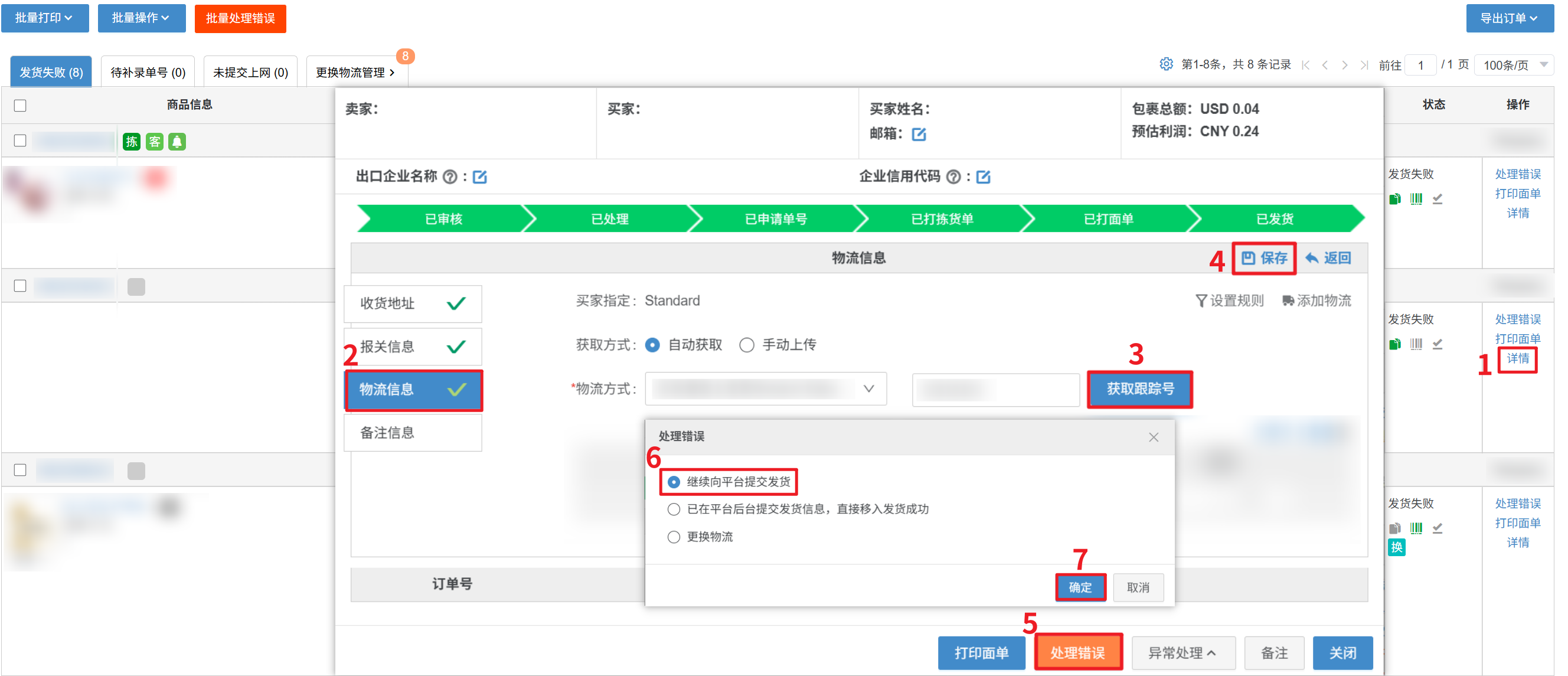1568x676 pixels.
Task: Click the email edit pencil icon
Action: [919, 134]
